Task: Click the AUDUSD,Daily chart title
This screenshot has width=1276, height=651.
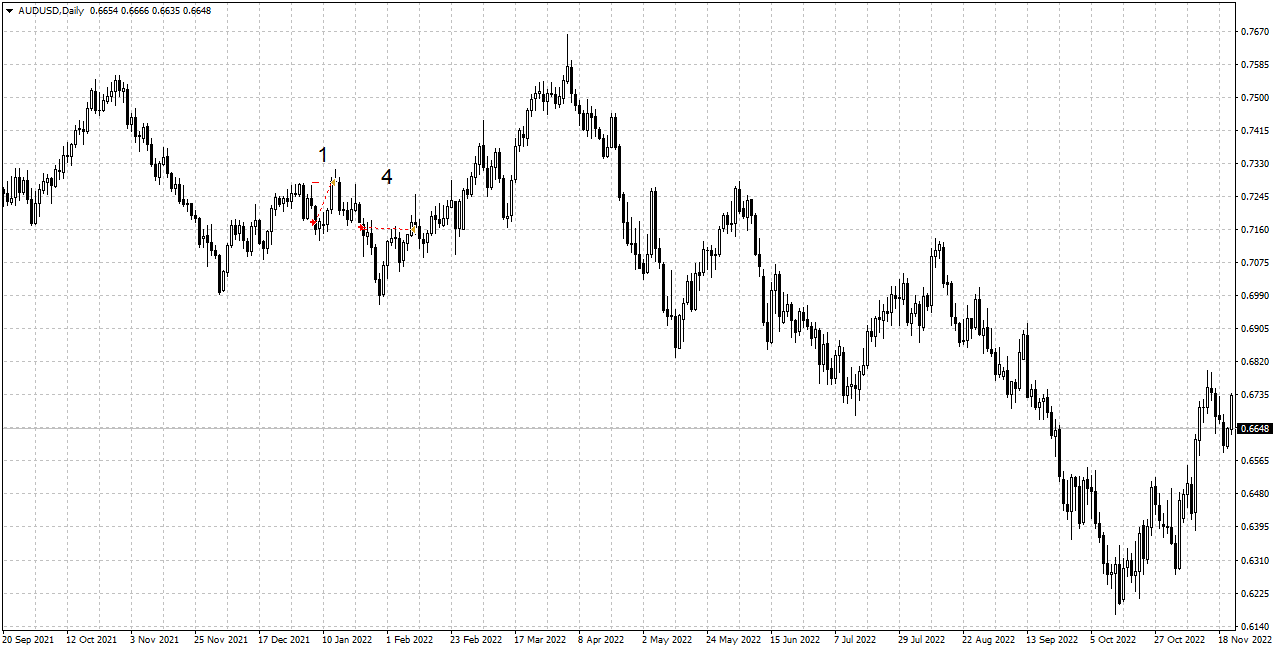Action: (51, 10)
